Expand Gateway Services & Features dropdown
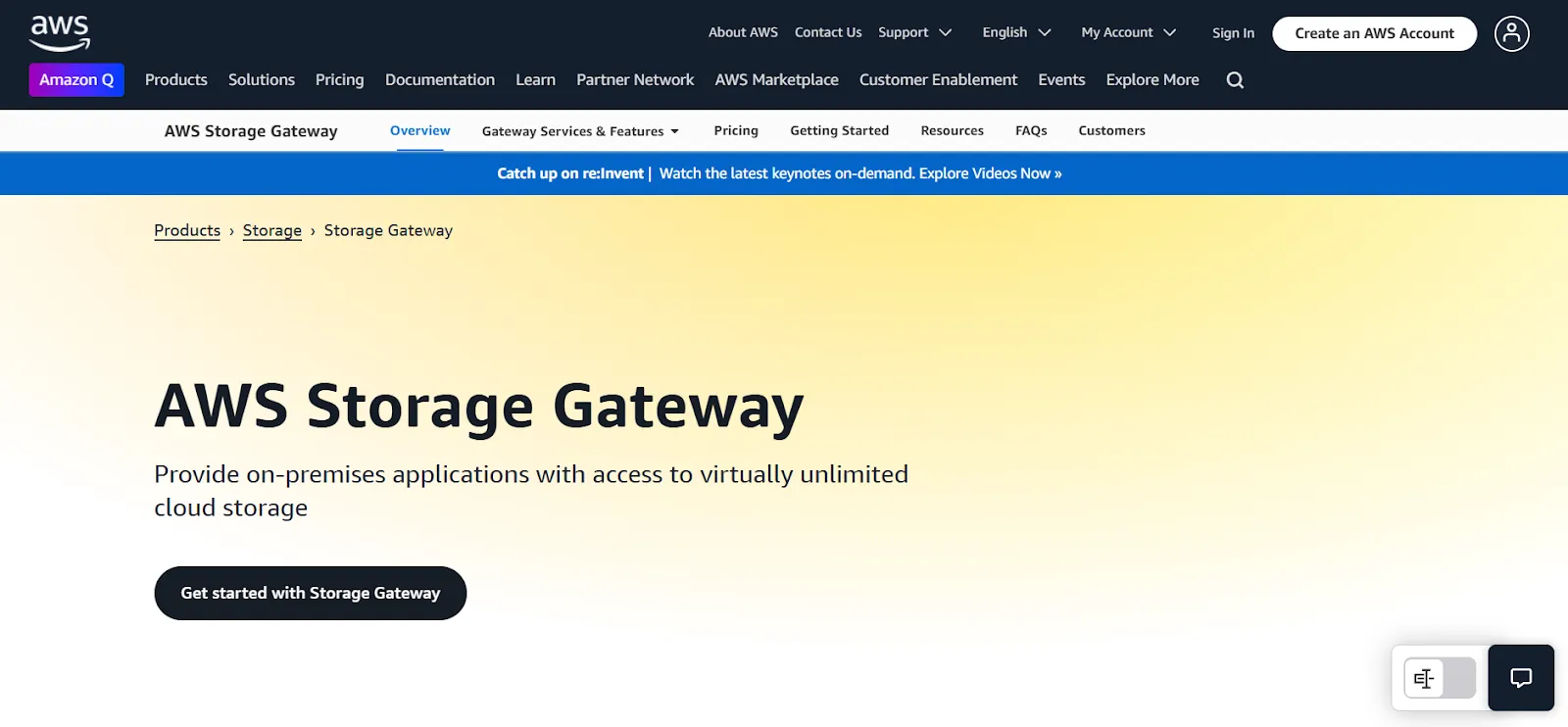 pyautogui.click(x=580, y=131)
